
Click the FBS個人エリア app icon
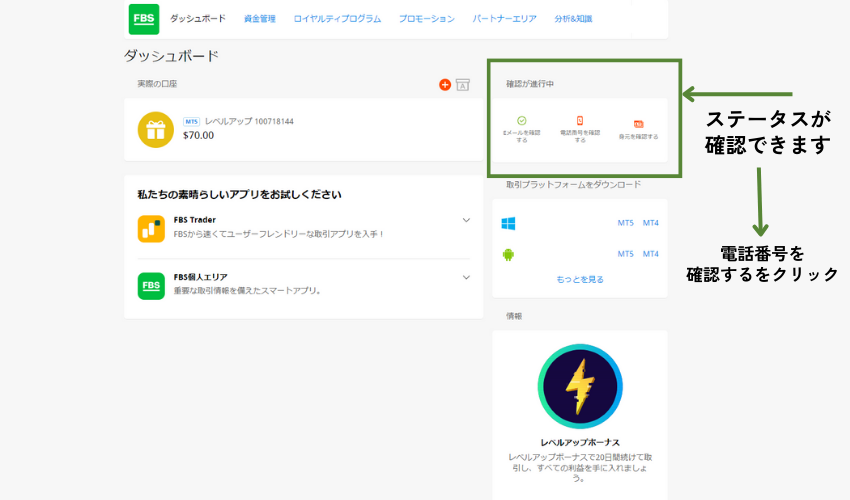point(151,286)
